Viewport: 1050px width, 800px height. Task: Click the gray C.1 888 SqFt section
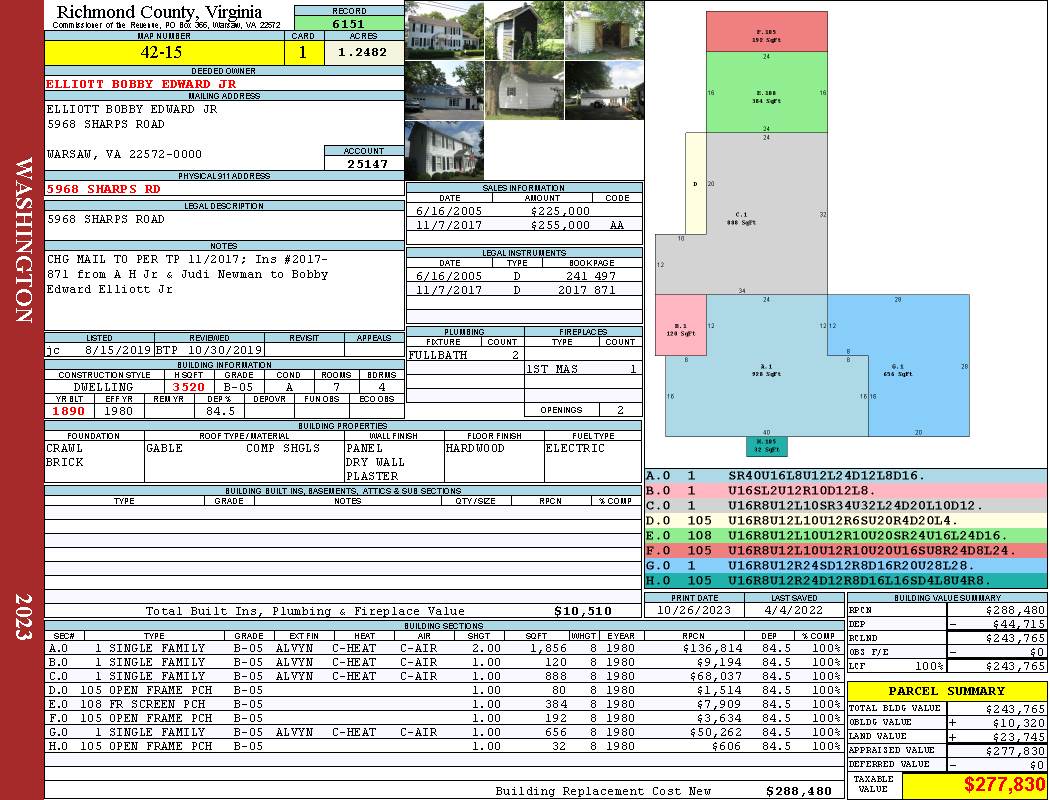pos(741,218)
